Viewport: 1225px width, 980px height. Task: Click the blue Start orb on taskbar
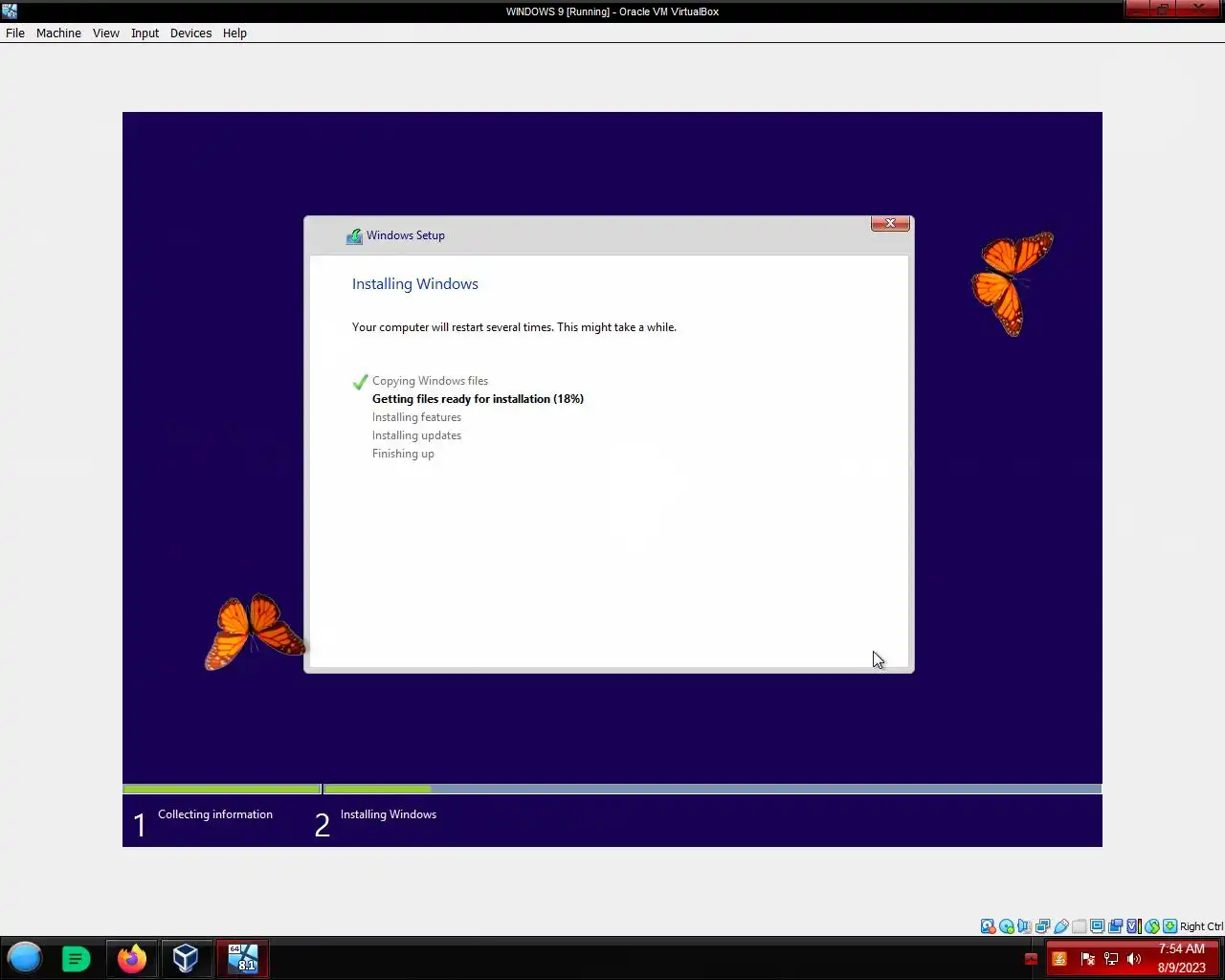[x=25, y=958]
